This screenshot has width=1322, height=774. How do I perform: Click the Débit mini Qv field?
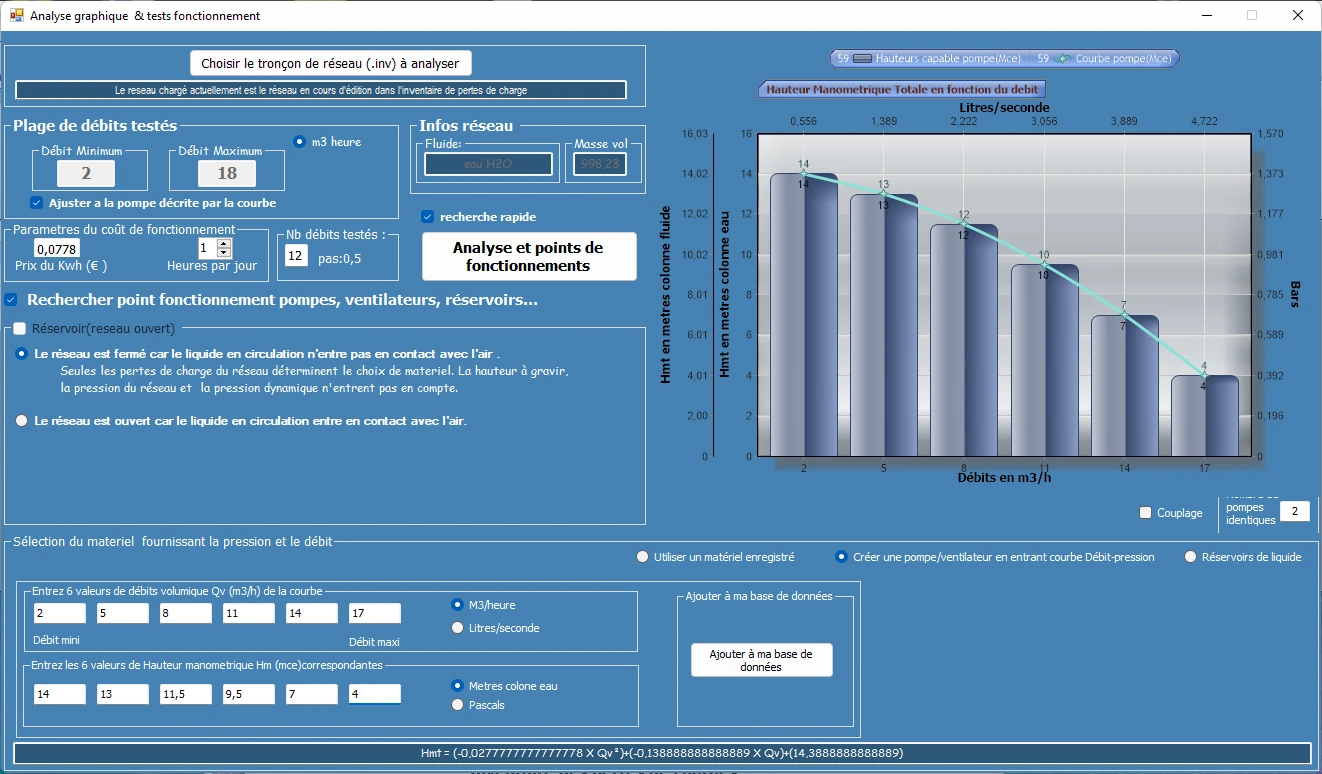click(60, 614)
